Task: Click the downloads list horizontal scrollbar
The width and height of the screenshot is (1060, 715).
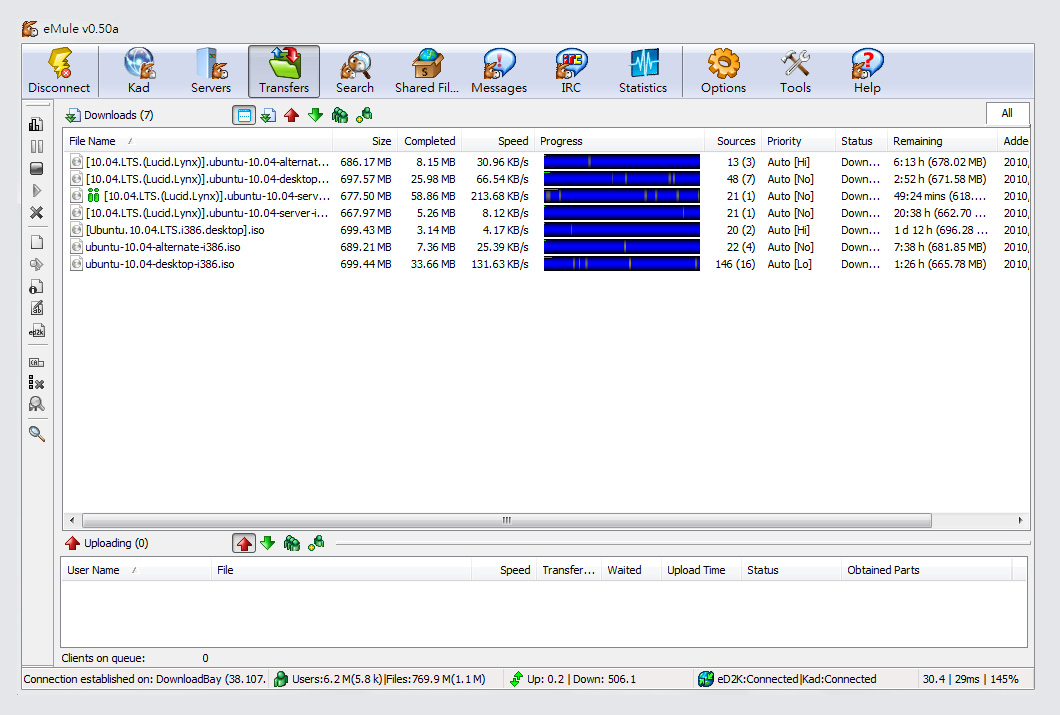Action: [x=506, y=520]
